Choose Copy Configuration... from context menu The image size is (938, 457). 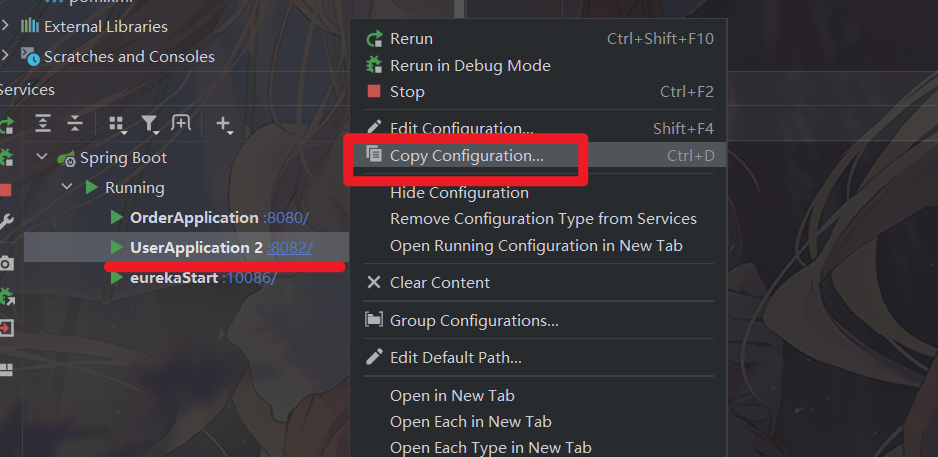point(466,155)
